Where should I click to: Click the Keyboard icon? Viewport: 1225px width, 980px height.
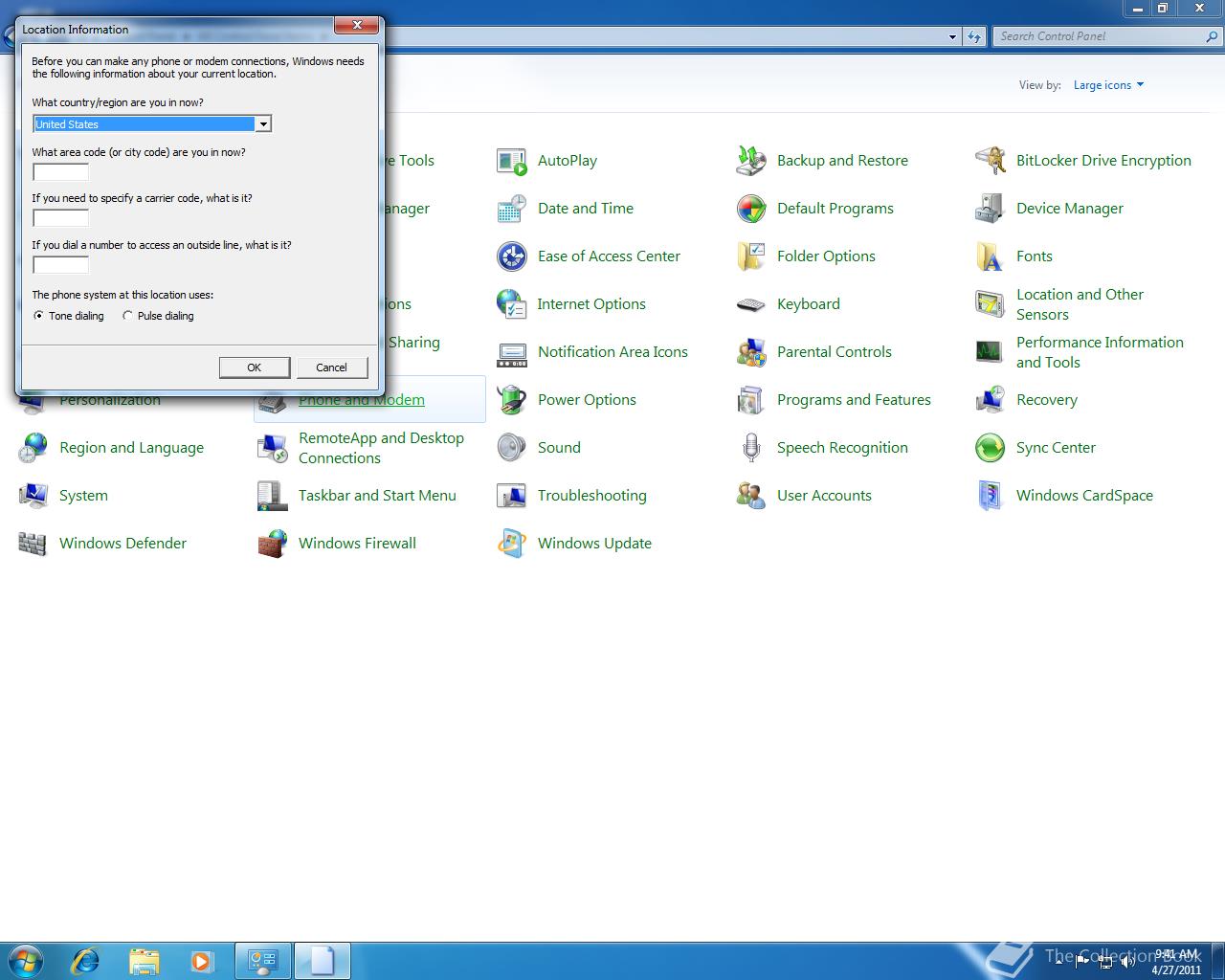[x=751, y=304]
